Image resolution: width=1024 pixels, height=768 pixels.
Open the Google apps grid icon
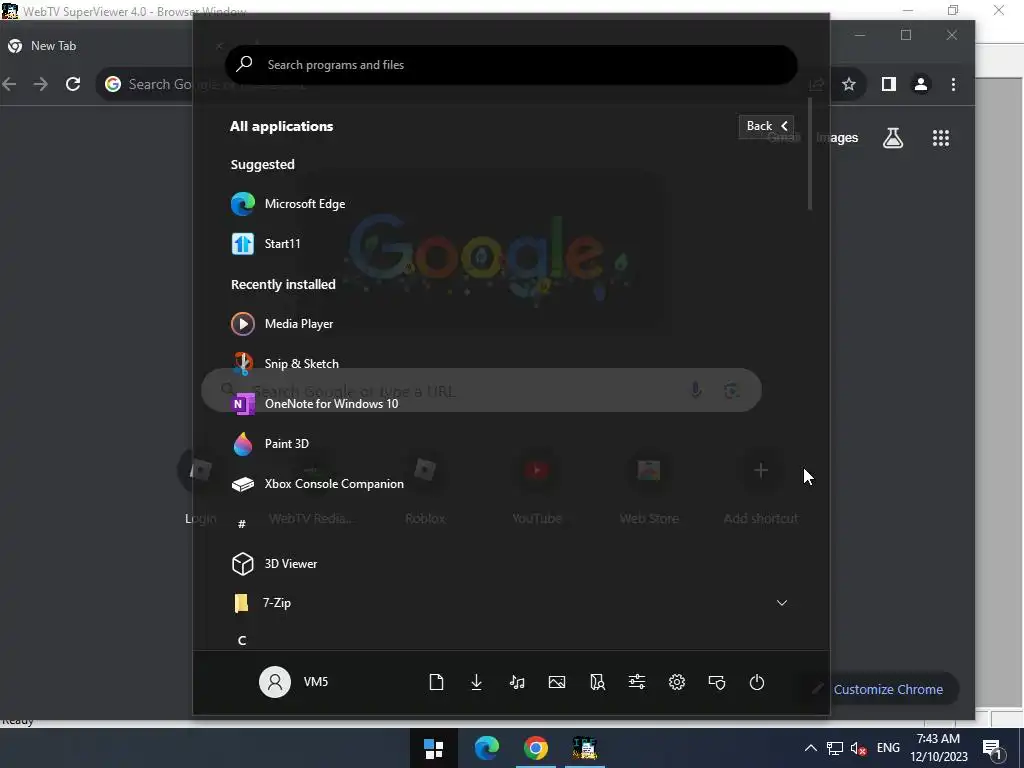click(941, 138)
